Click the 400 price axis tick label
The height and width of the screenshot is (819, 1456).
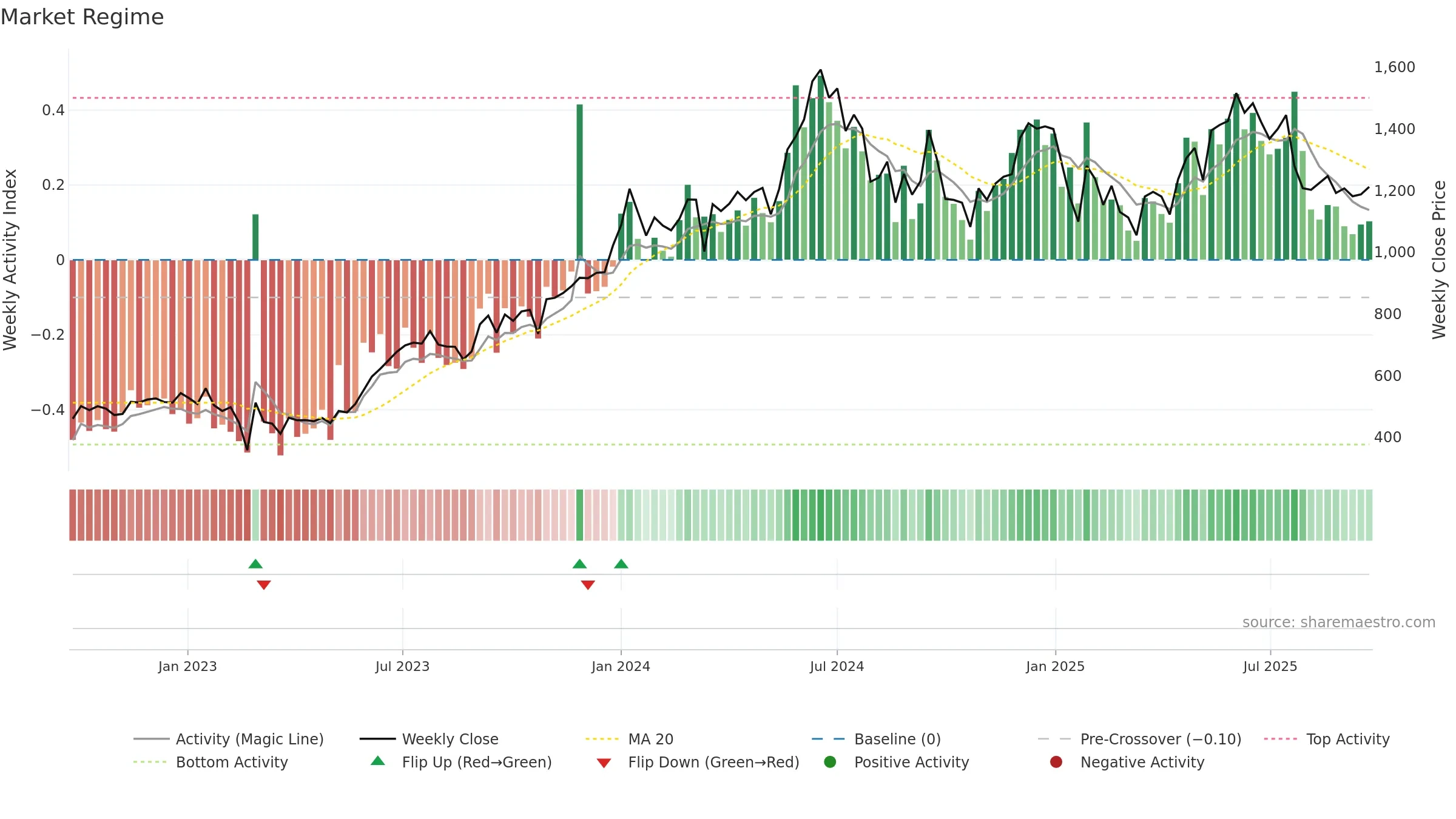click(x=1388, y=437)
